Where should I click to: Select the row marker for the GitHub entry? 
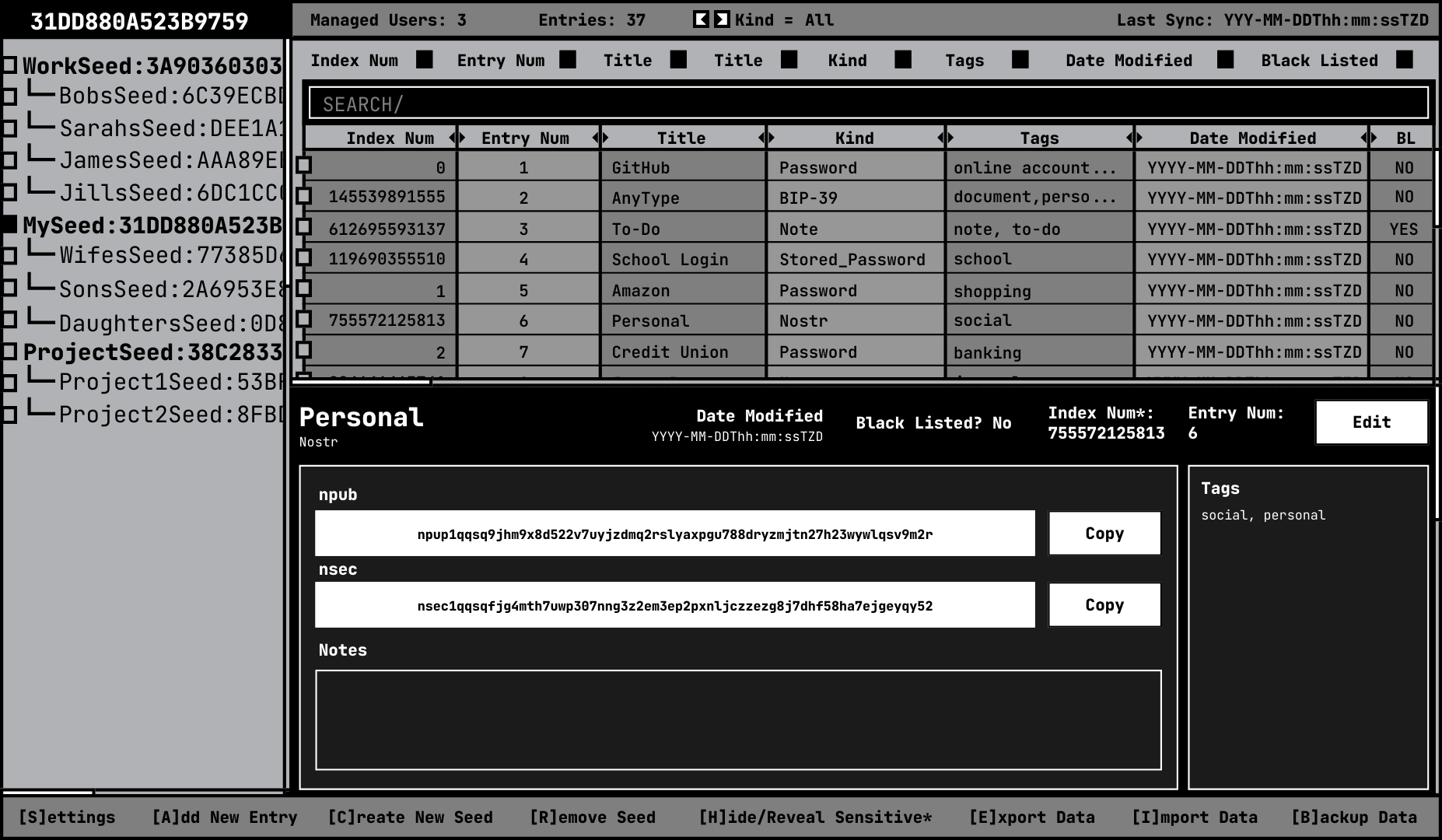click(x=304, y=165)
